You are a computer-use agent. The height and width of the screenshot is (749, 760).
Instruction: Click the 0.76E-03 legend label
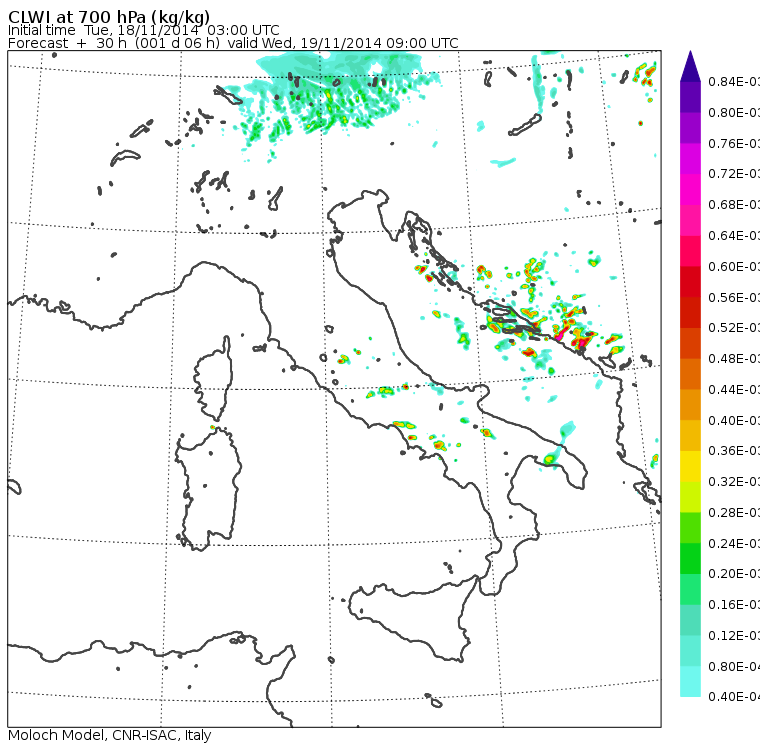(x=734, y=143)
